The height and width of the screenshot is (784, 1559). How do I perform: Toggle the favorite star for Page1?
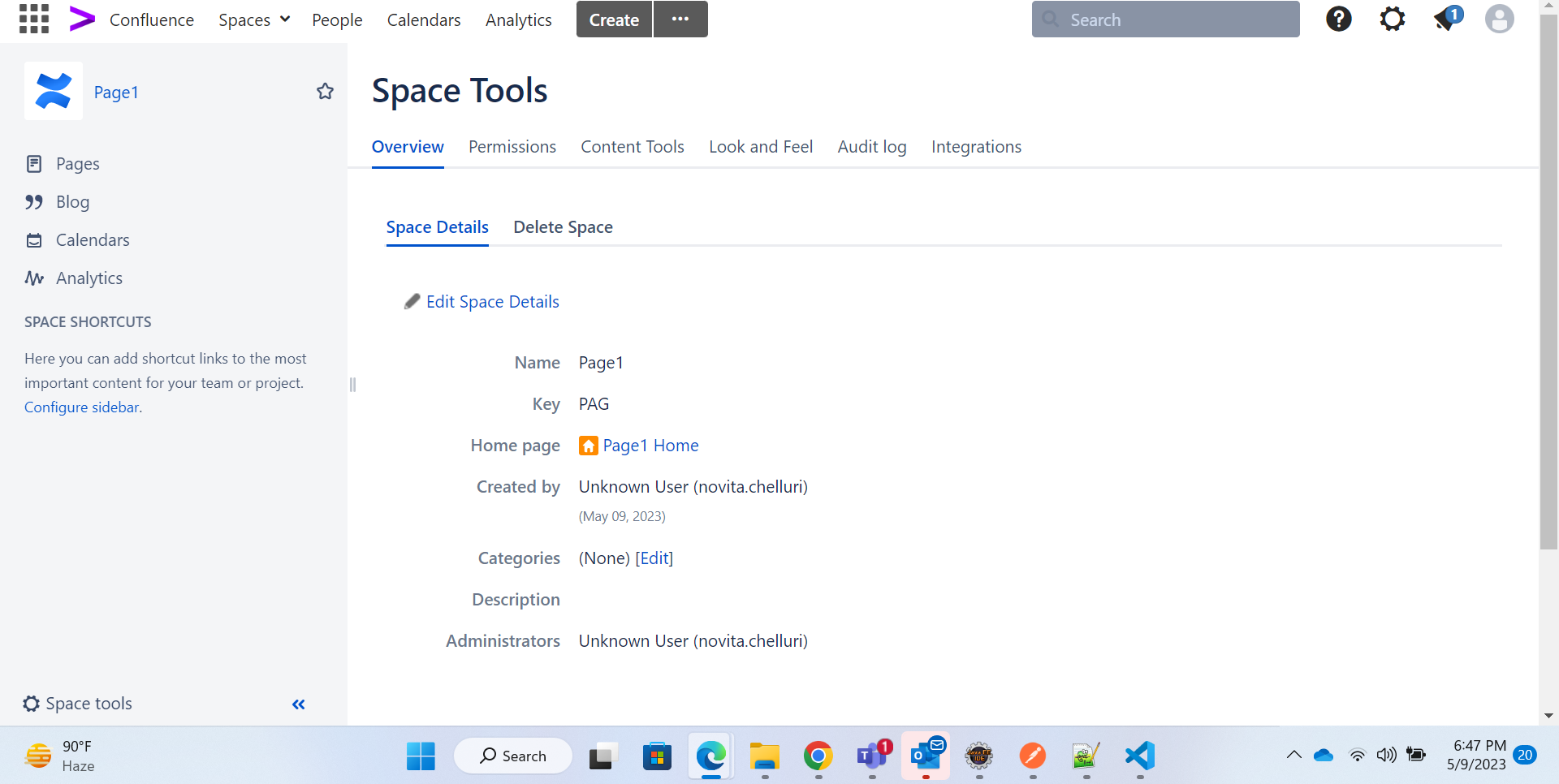point(325,91)
